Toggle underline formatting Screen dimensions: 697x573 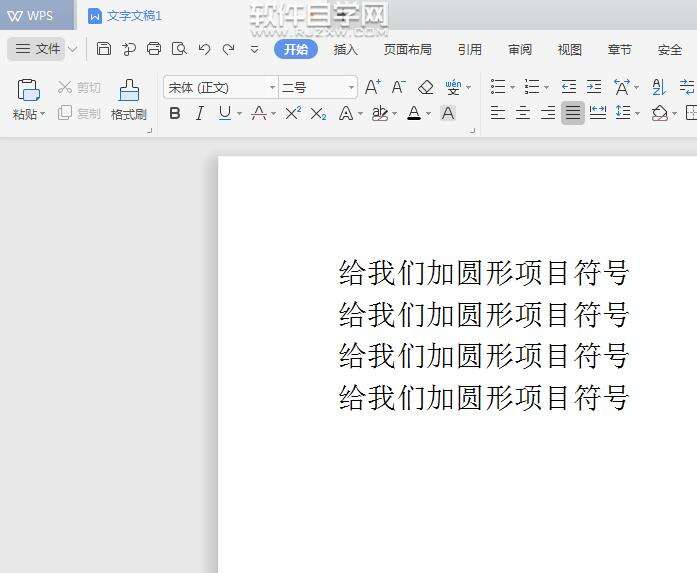coord(225,113)
